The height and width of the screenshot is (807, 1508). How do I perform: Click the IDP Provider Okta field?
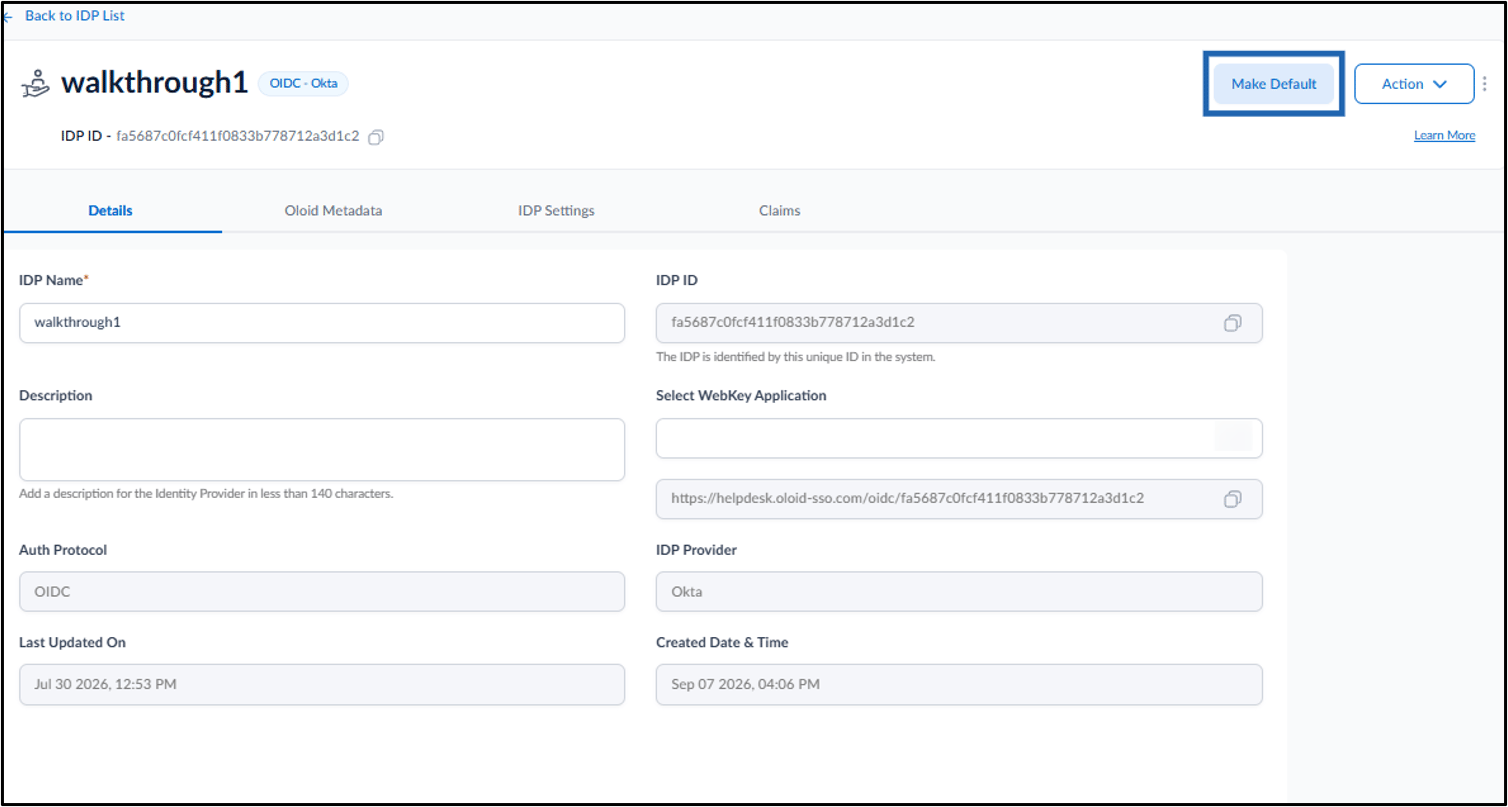pos(959,591)
